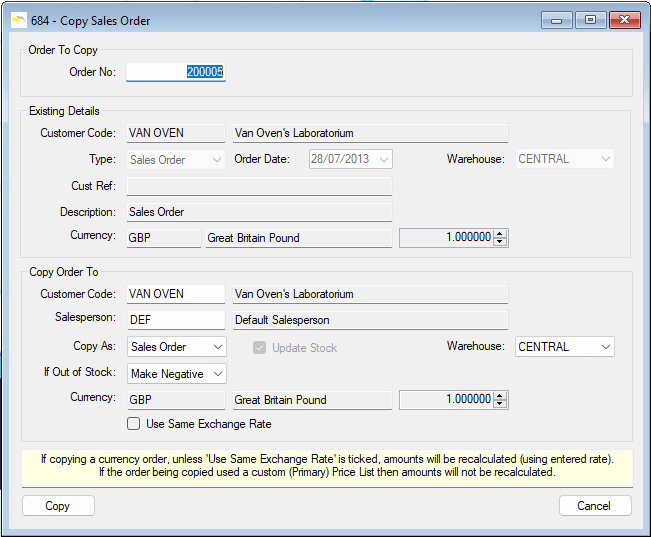Focus the Copy Order To Customer Code field
Viewport: 651px width, 537px height.
point(176,294)
